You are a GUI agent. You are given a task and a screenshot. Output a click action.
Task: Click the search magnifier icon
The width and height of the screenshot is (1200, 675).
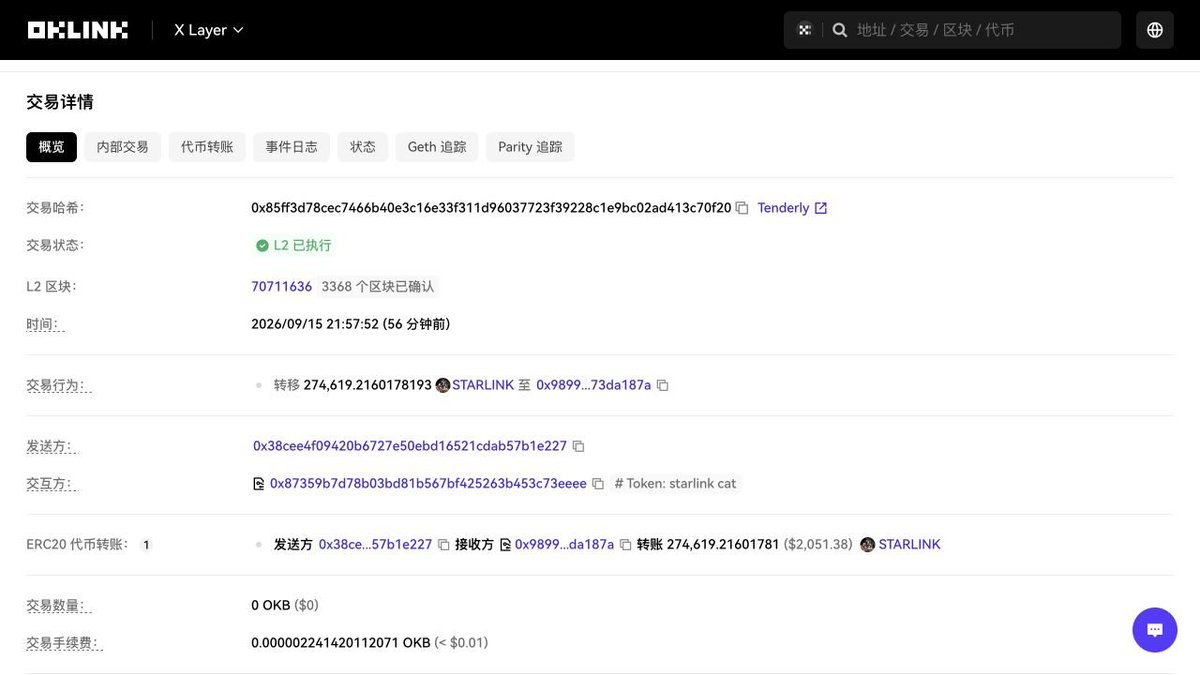pyautogui.click(x=840, y=30)
